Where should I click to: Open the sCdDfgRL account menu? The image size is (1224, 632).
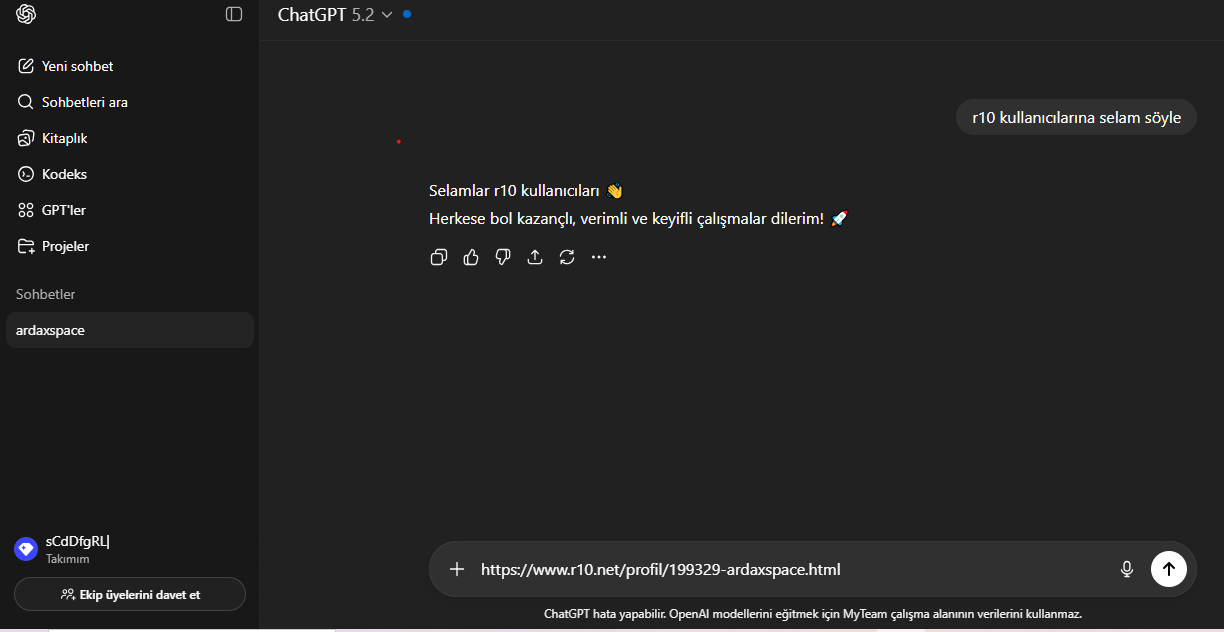pyautogui.click(x=130, y=549)
